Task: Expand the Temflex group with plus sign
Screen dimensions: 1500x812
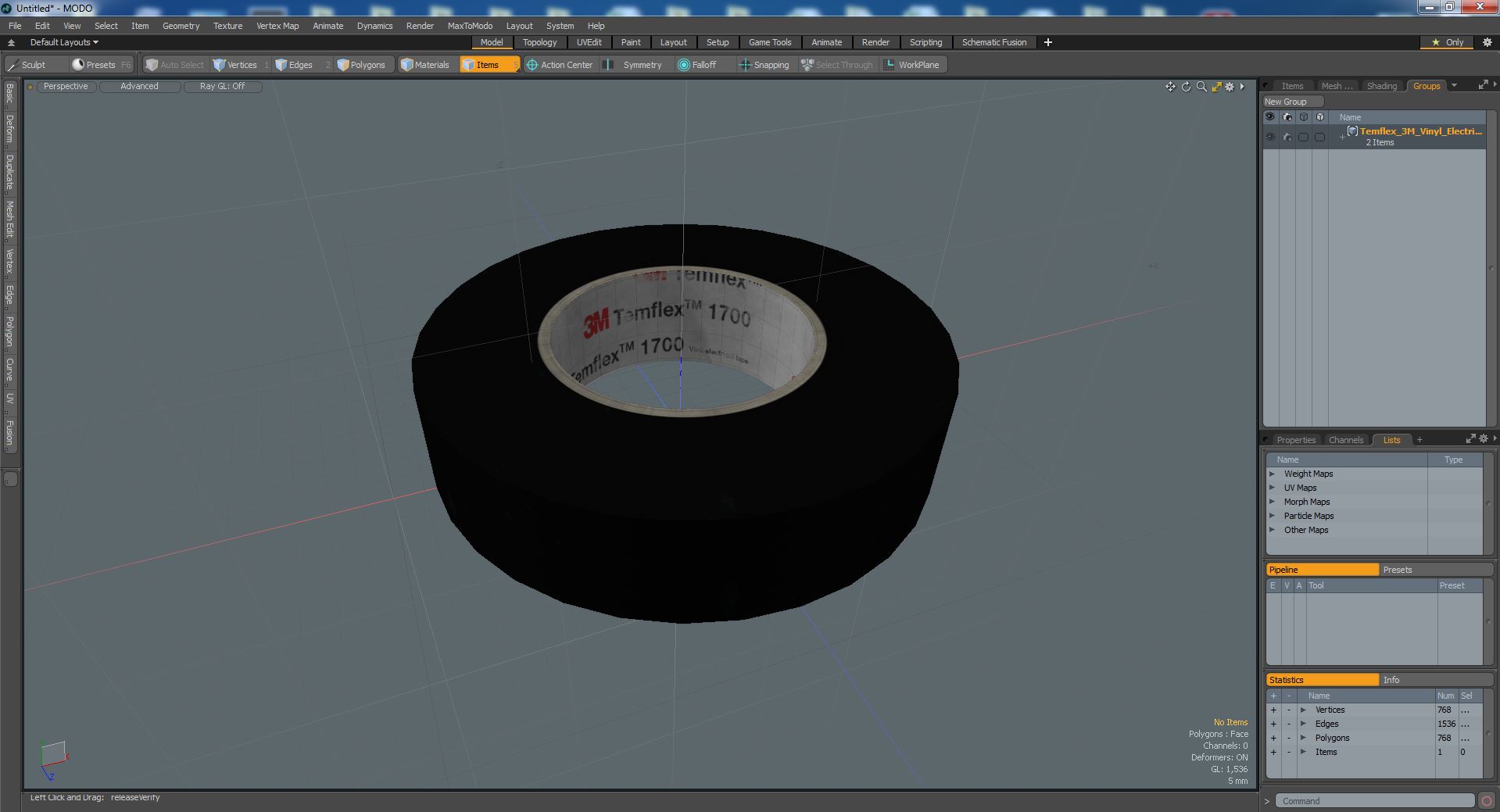Action: 1342,138
